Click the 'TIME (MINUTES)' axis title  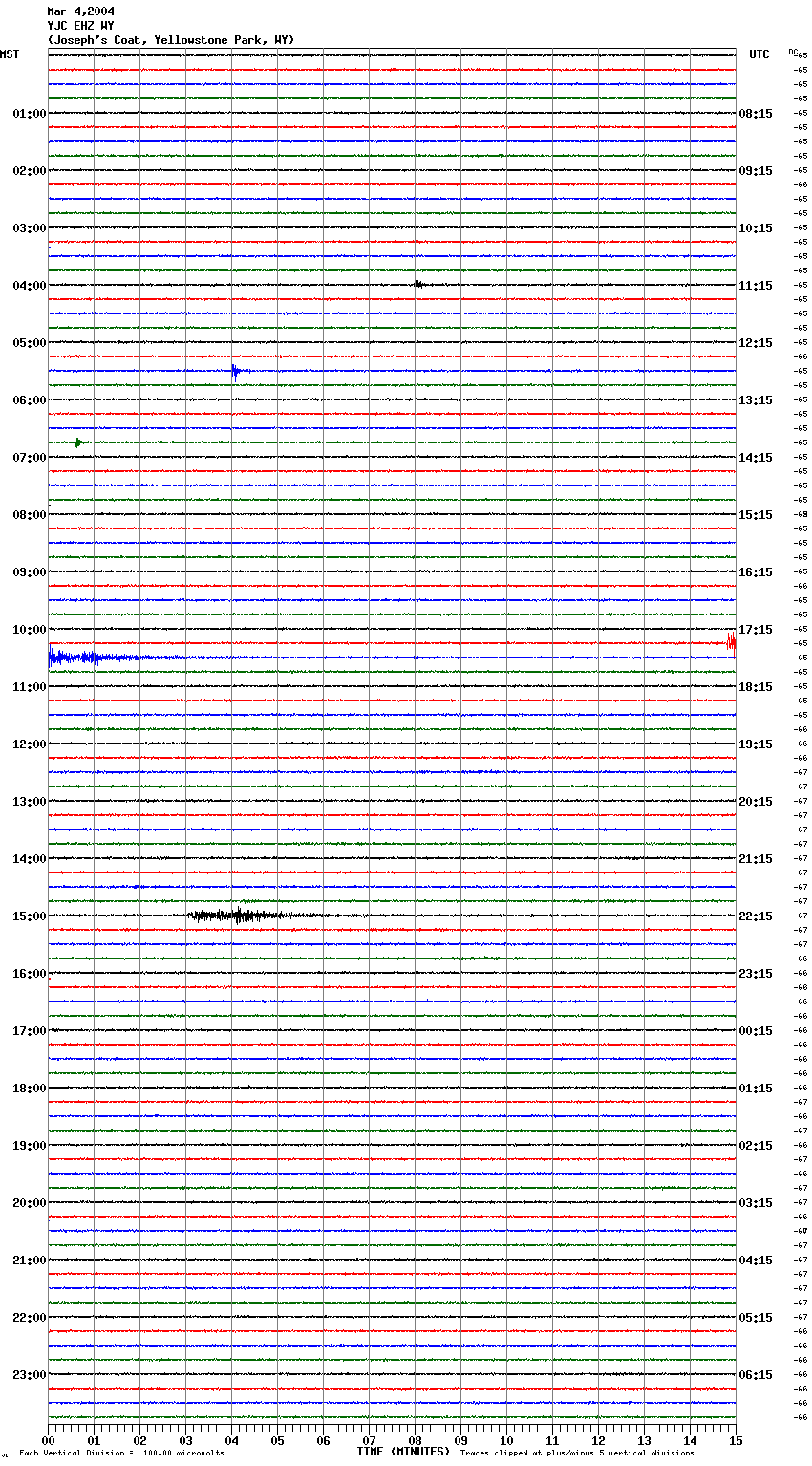(403, 1452)
